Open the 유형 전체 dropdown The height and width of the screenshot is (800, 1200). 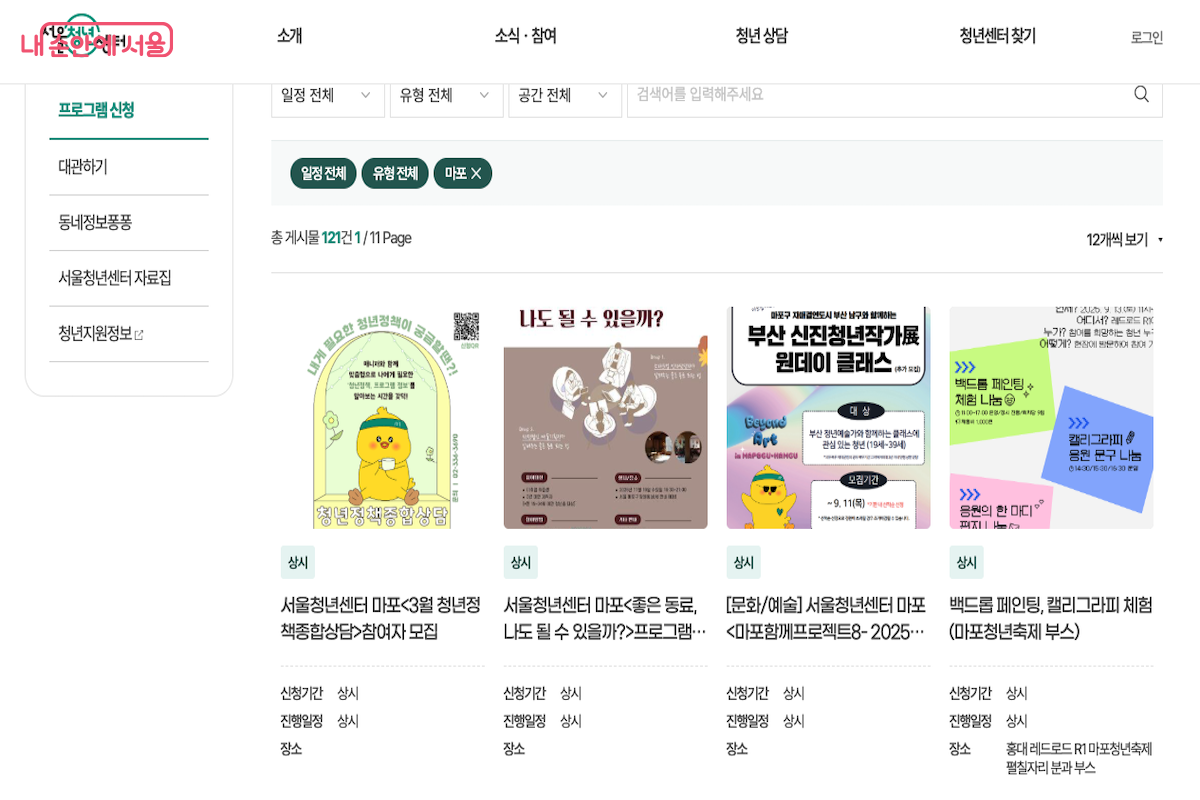click(x=445, y=94)
